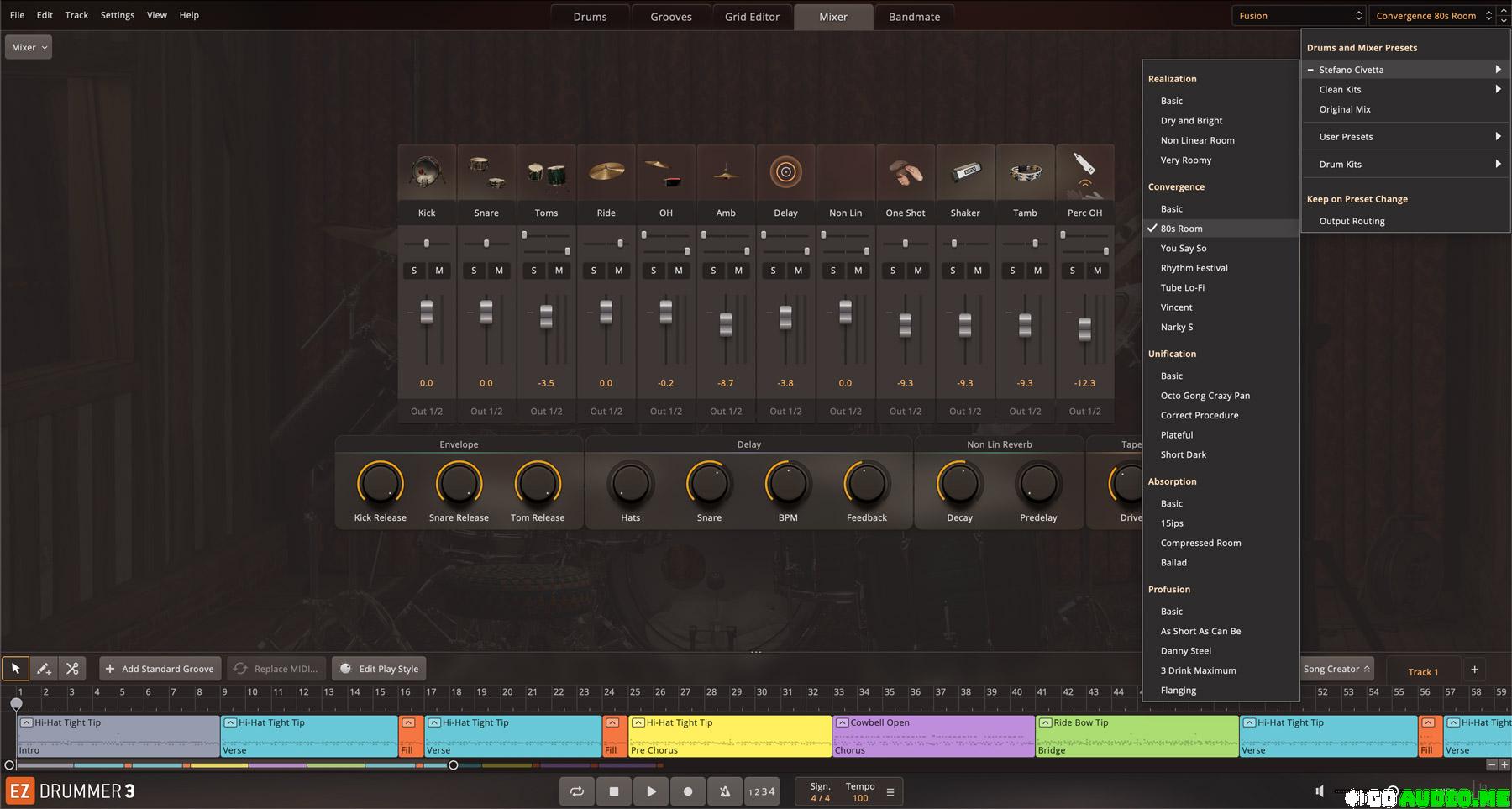Image resolution: width=1512 pixels, height=809 pixels.
Task: Start recording with Record button
Action: [x=688, y=791]
